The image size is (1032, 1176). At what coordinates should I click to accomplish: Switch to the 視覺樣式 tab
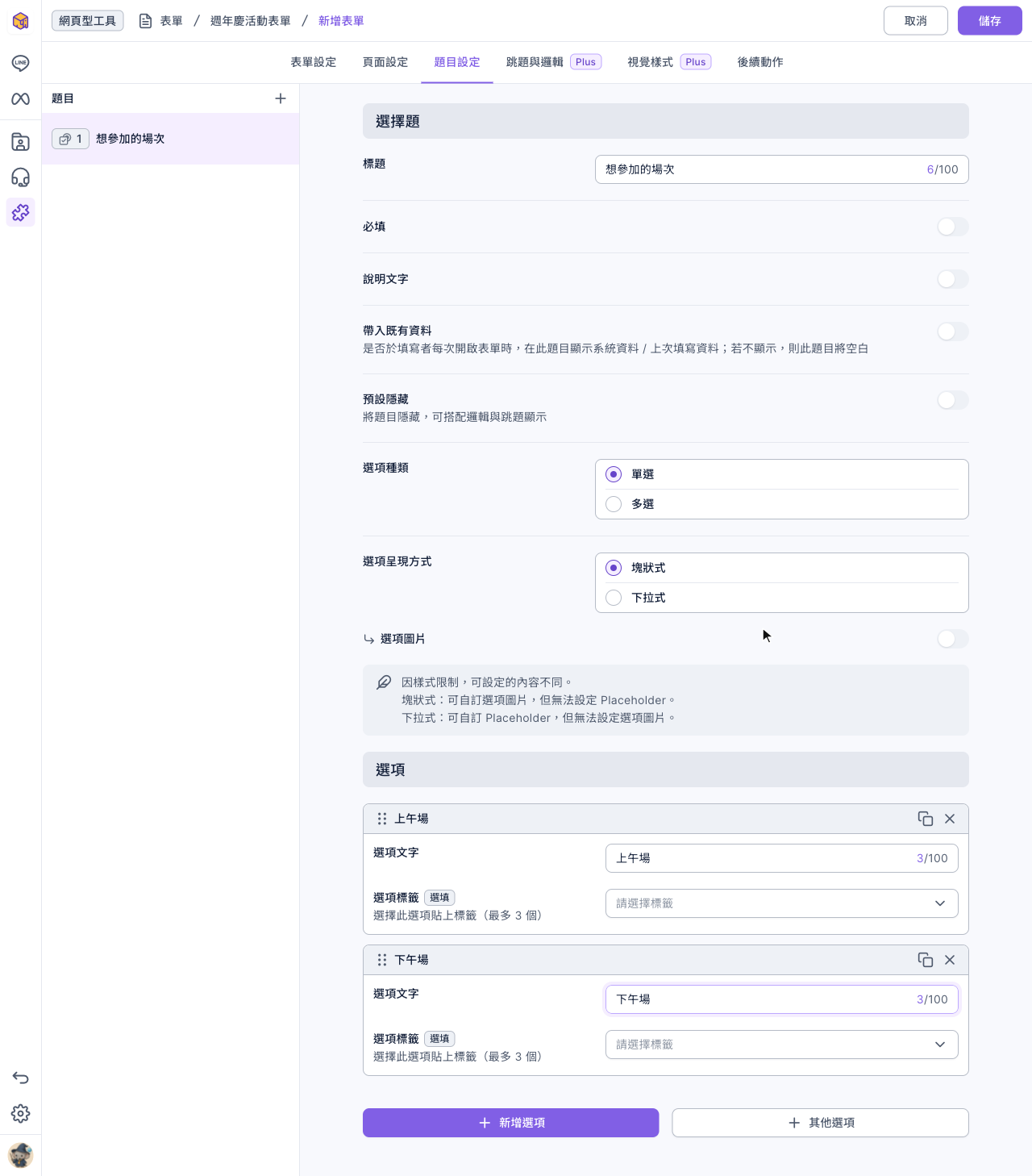(669, 62)
